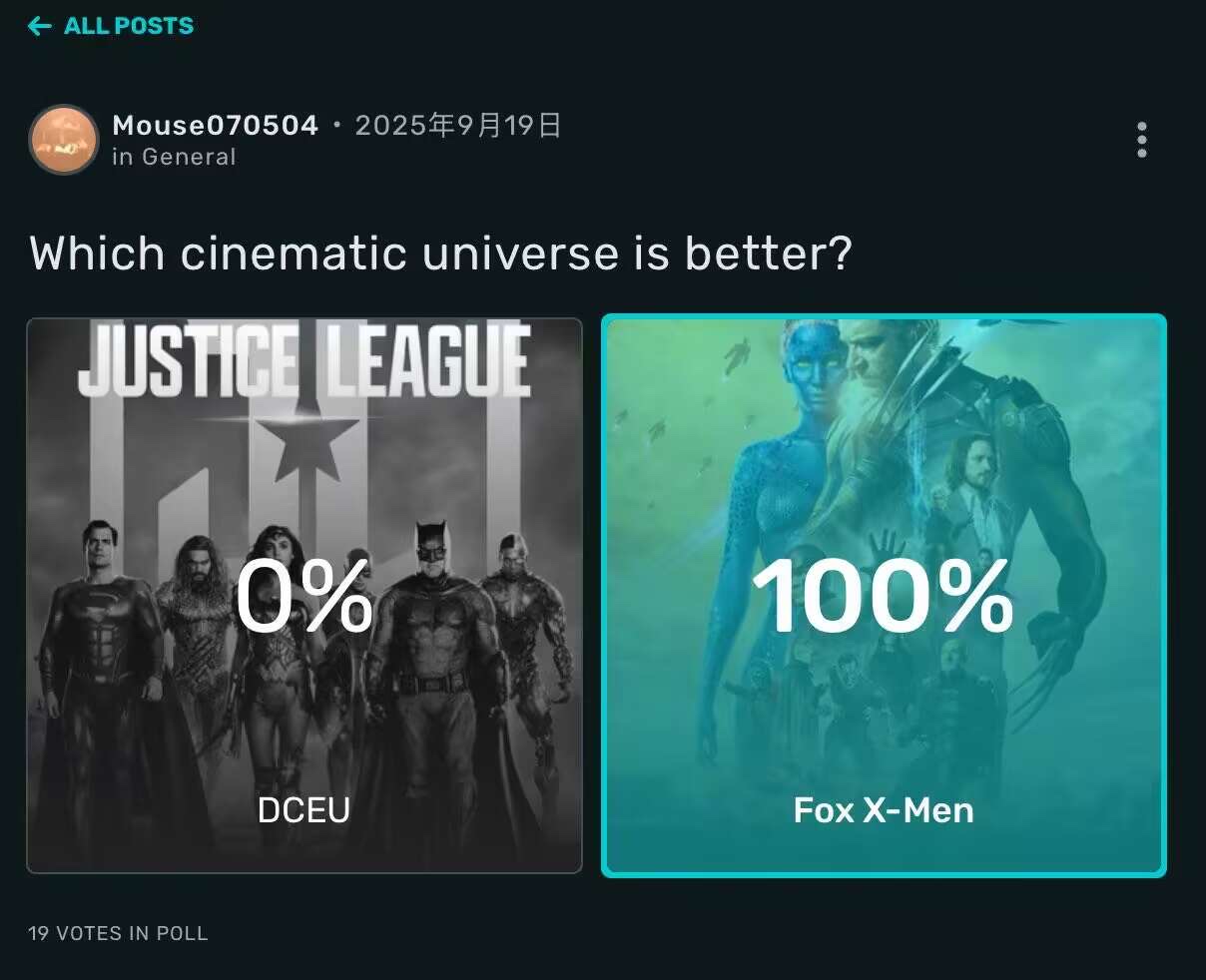This screenshot has width=1206, height=980.
Task: Click the post date 2025年9月19日
Action: point(458,126)
